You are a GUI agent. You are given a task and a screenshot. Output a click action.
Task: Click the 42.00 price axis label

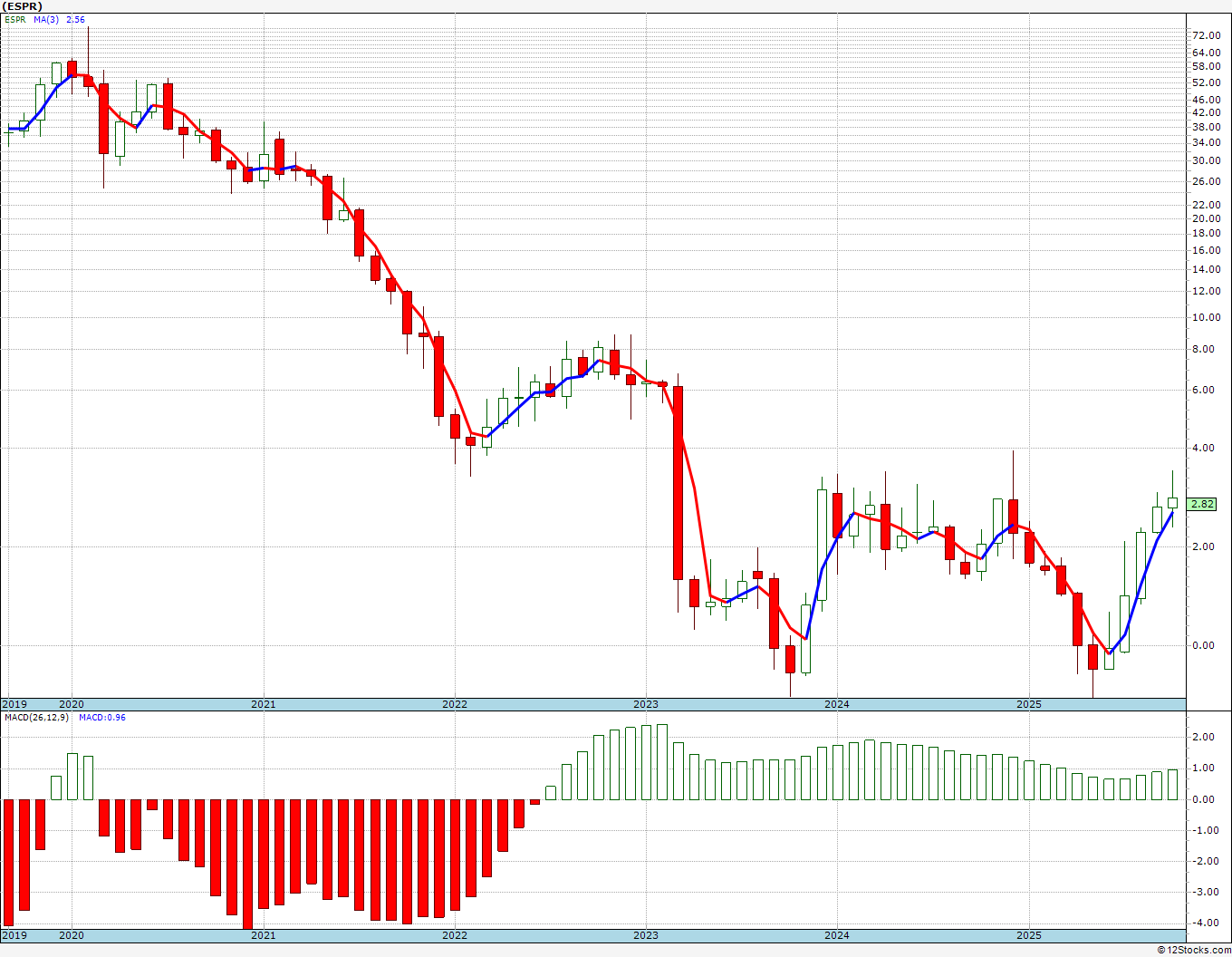click(x=1206, y=112)
